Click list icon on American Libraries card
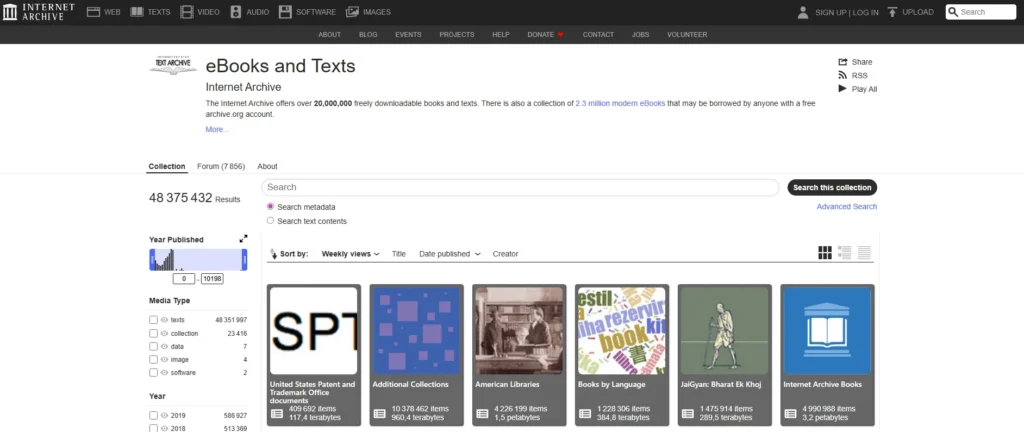This screenshot has height=432, width=1024. (x=483, y=413)
